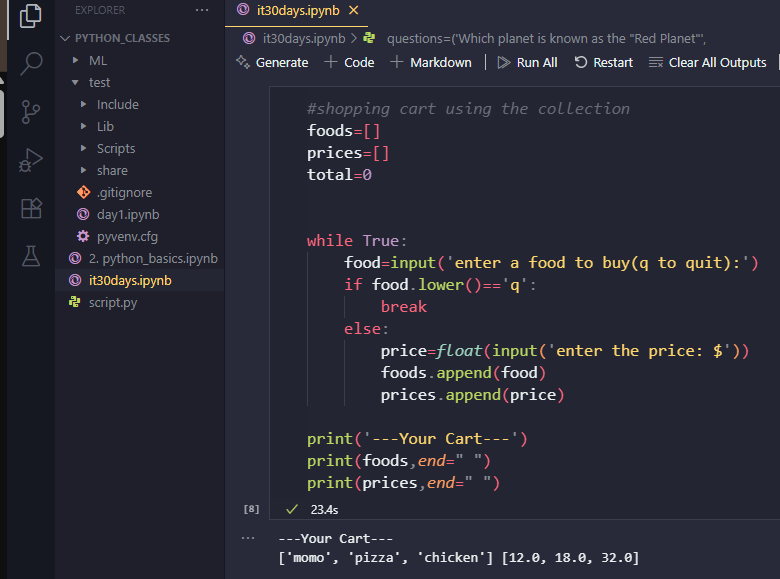Click the gear icon beside pyvenv.cfg
780x579 pixels.
point(83,236)
